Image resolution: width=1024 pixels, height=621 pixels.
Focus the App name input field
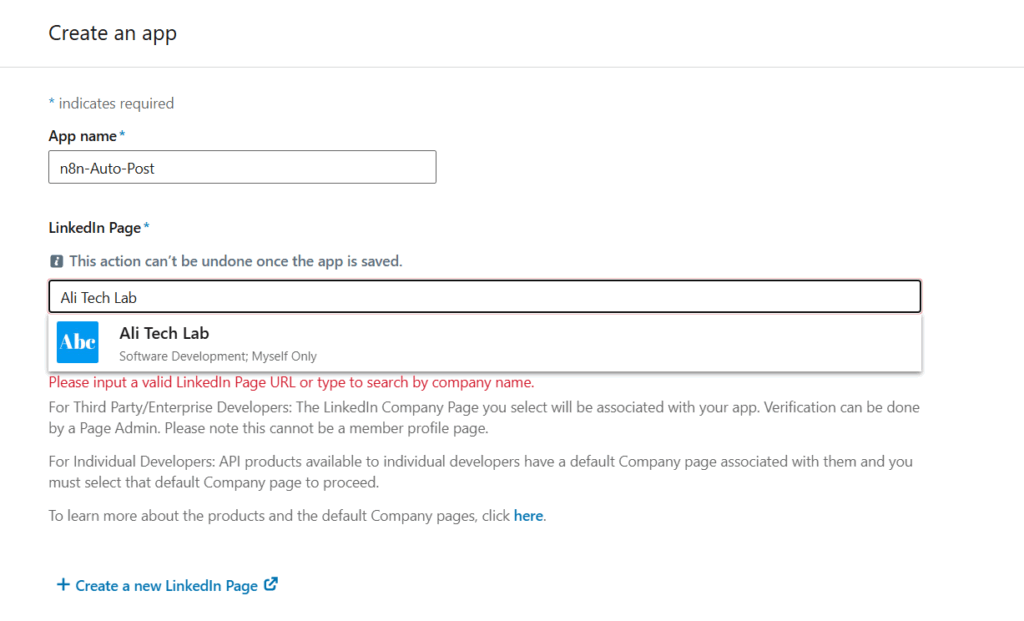(242, 167)
